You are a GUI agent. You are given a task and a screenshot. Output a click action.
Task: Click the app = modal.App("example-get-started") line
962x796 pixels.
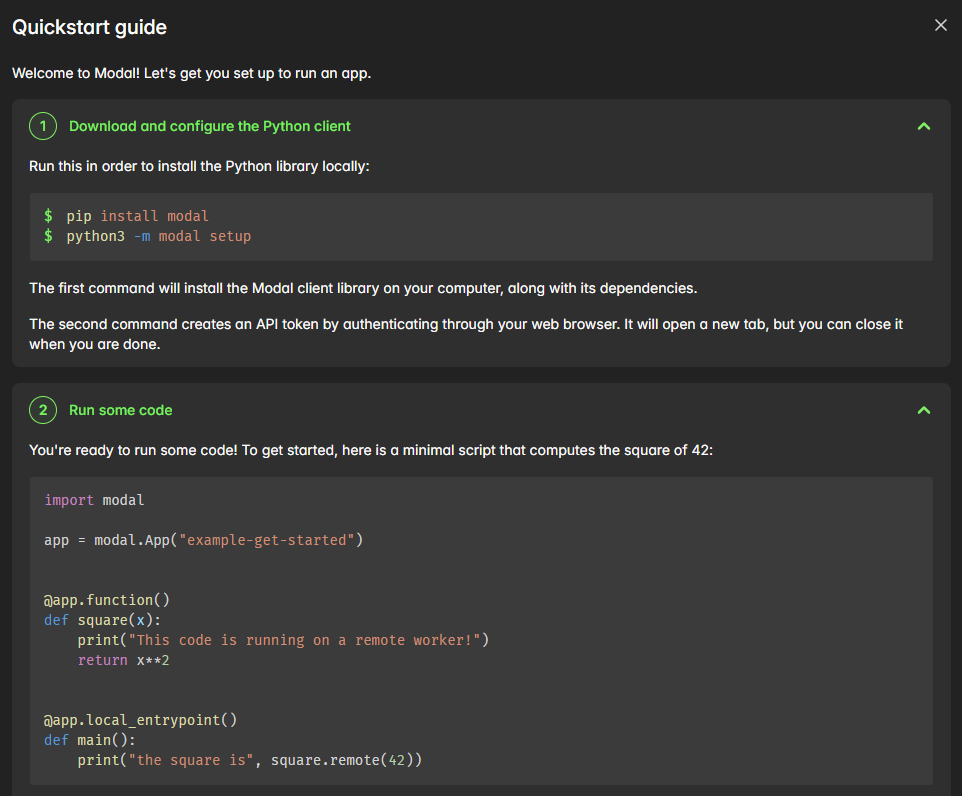coord(203,540)
